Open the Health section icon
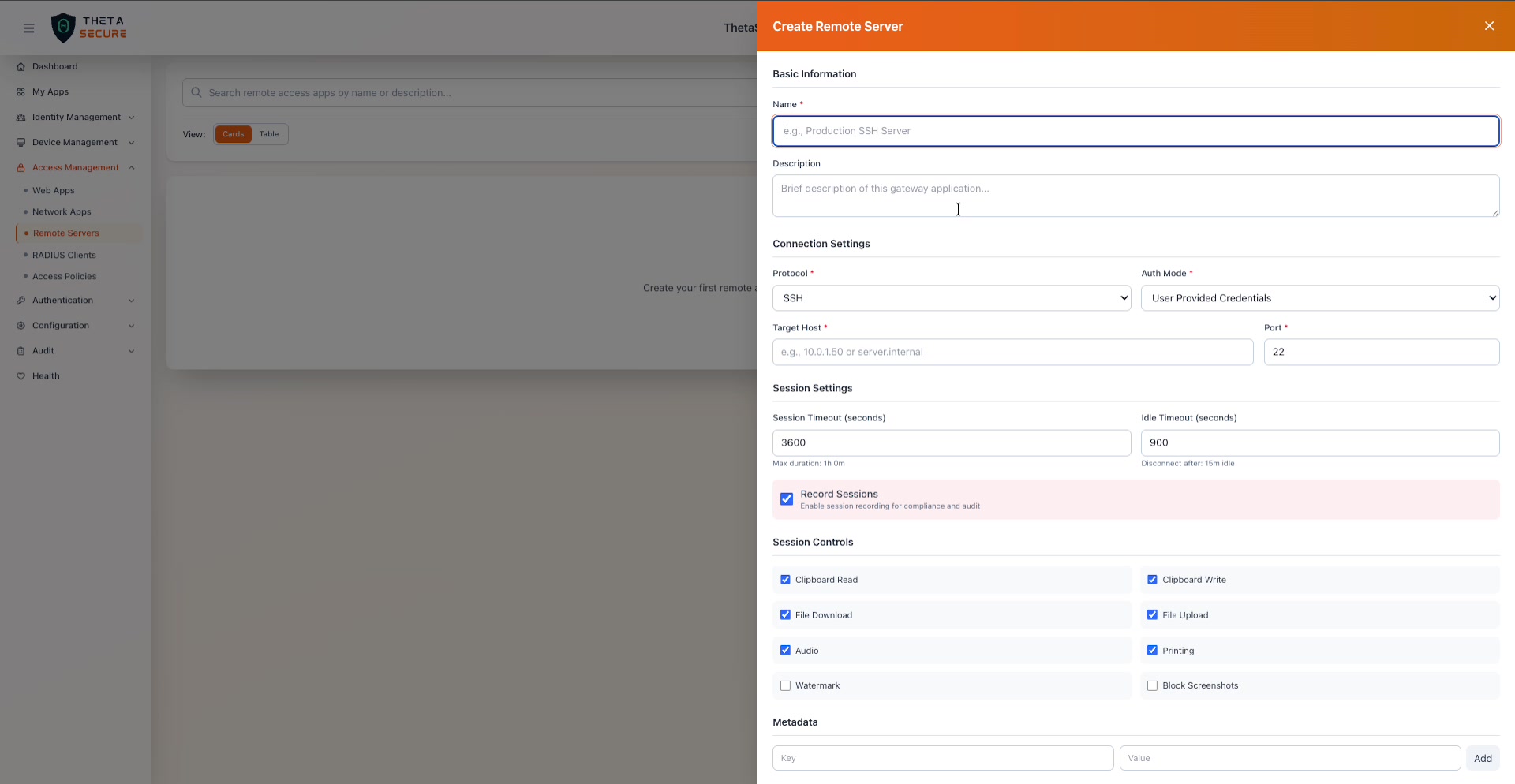The width and height of the screenshot is (1515, 784). click(21, 375)
